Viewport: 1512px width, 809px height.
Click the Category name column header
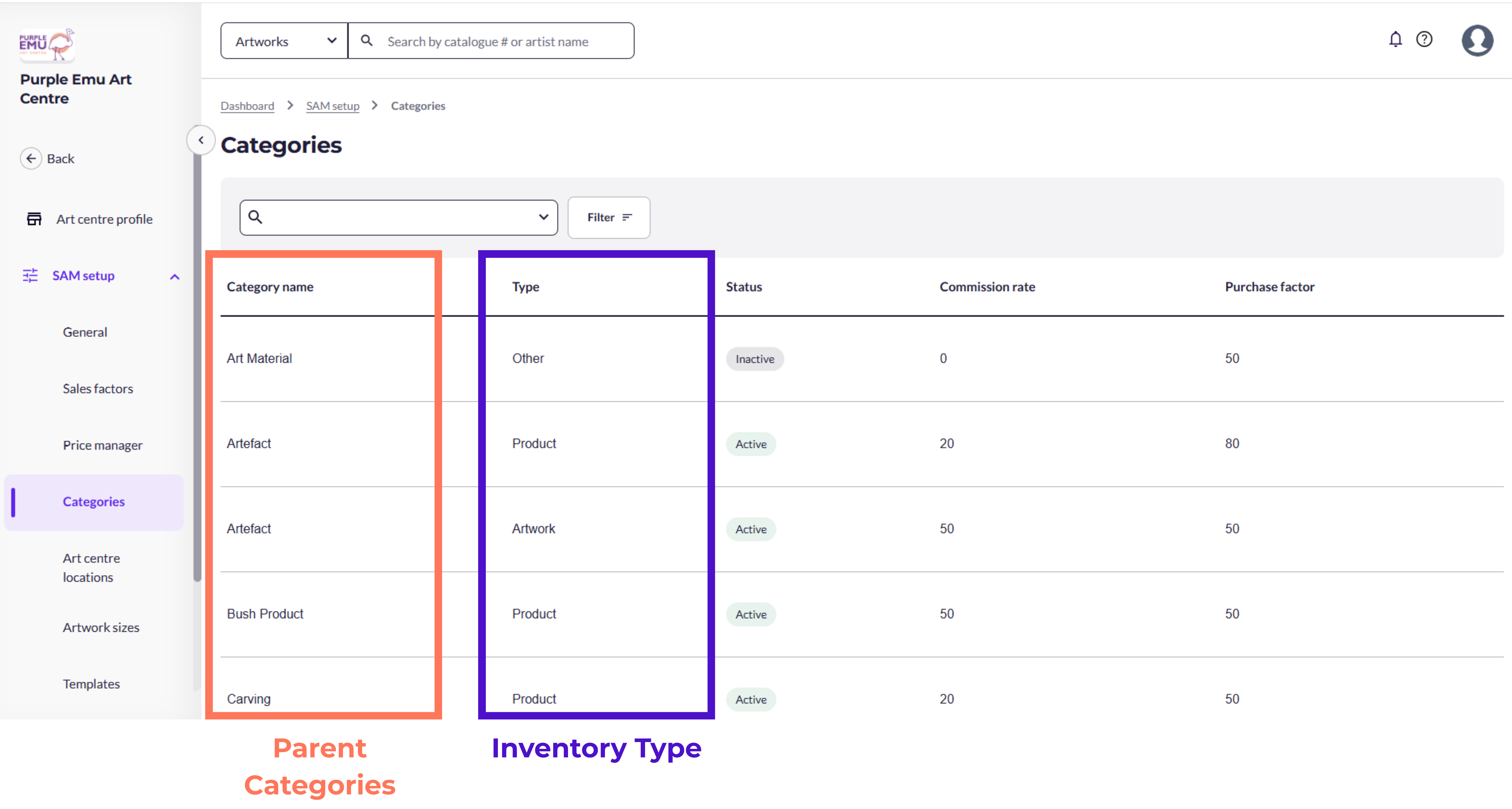point(270,287)
